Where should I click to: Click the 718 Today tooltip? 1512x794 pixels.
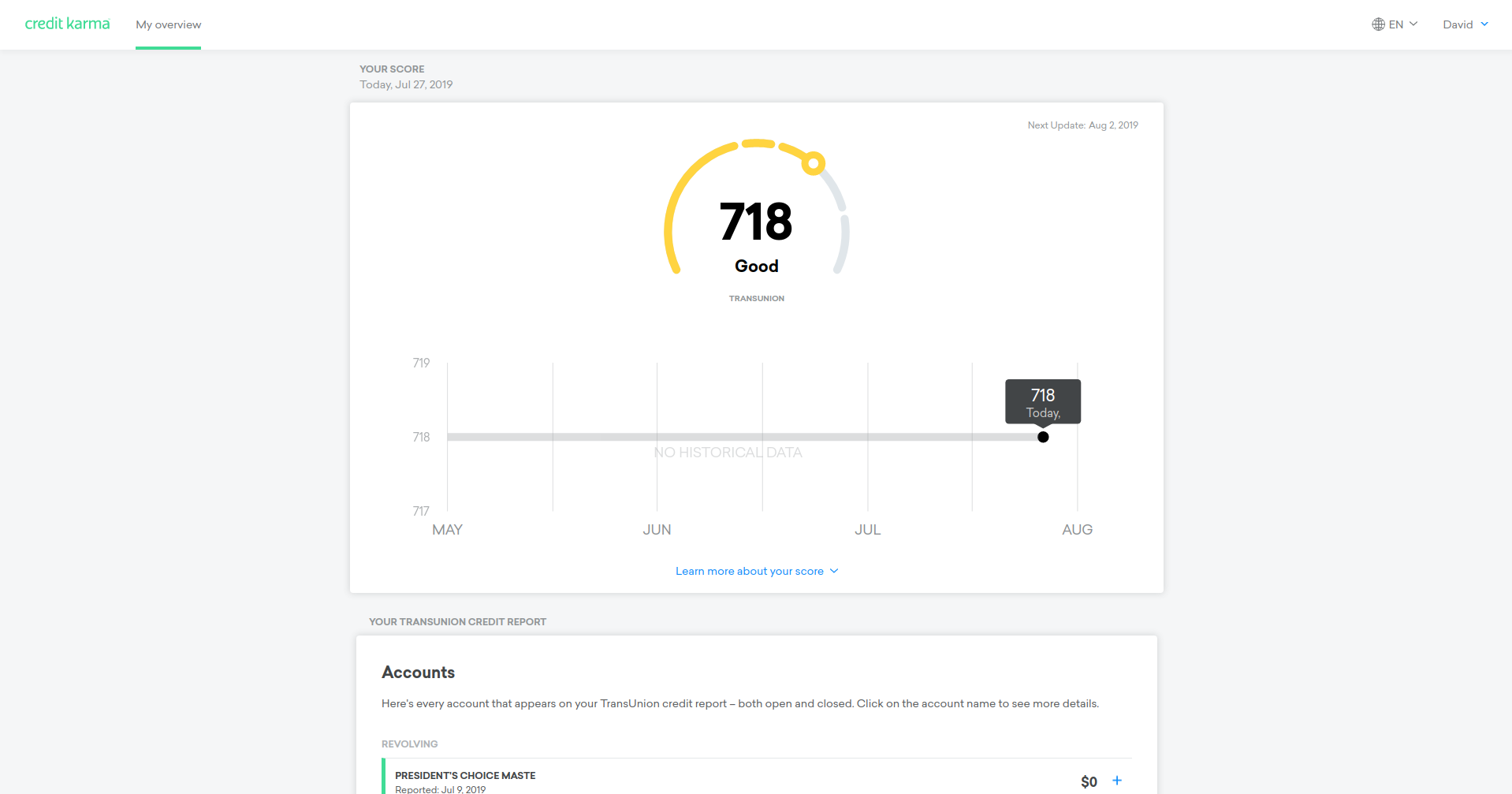1043,402
